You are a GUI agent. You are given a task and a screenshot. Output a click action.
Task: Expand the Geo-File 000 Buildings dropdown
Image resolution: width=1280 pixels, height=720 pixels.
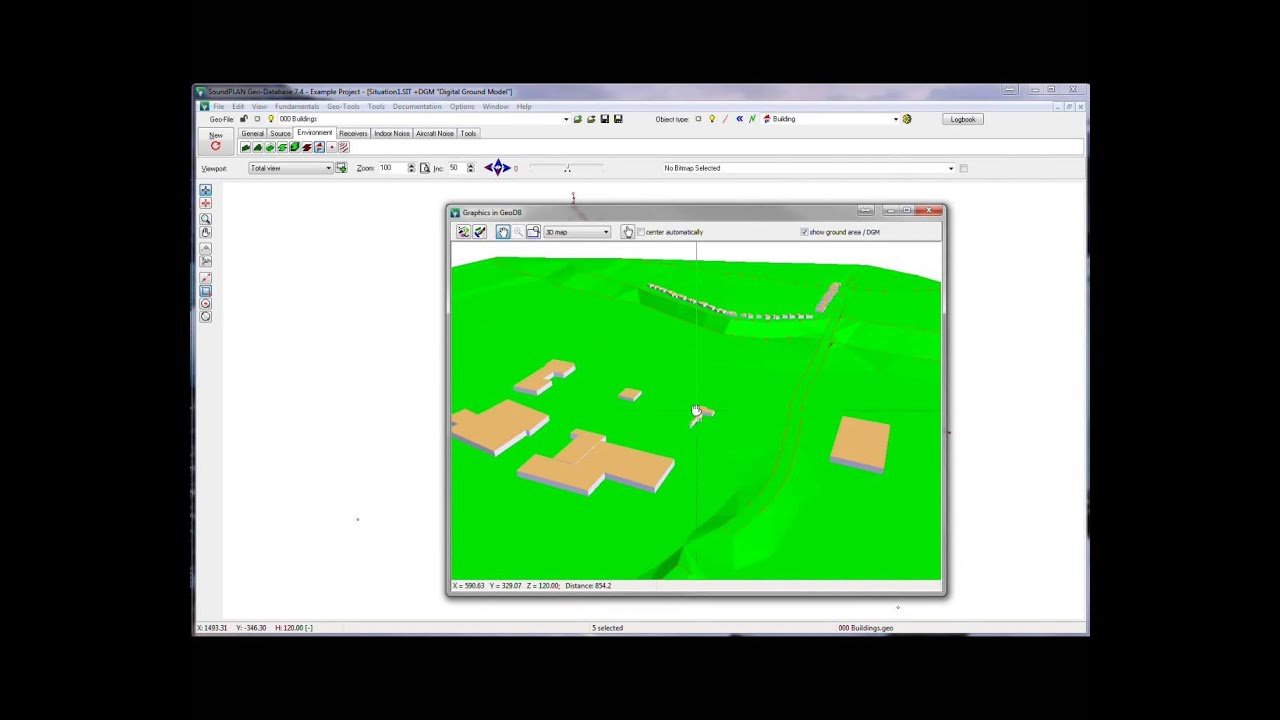566,119
